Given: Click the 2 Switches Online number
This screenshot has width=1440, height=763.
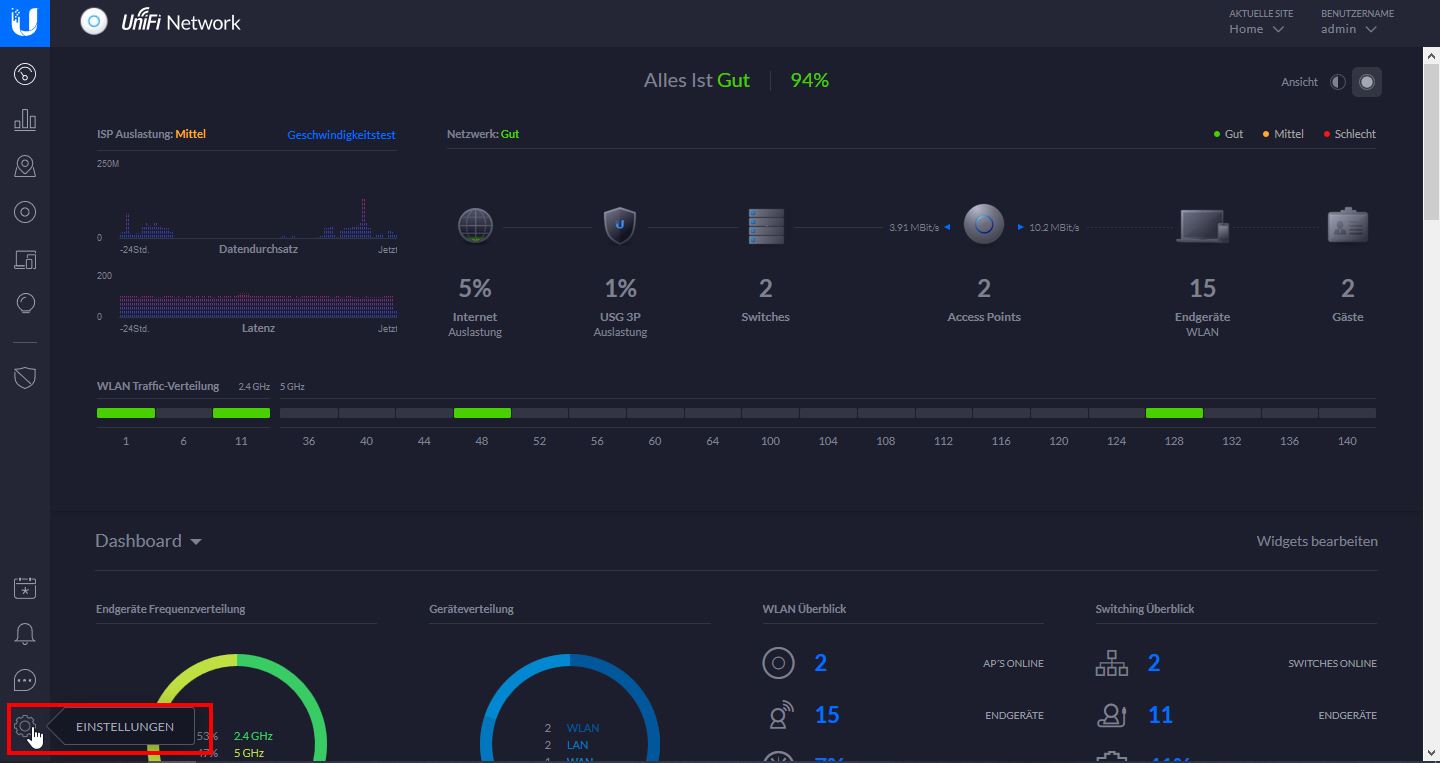Looking at the screenshot, I should 1153,663.
